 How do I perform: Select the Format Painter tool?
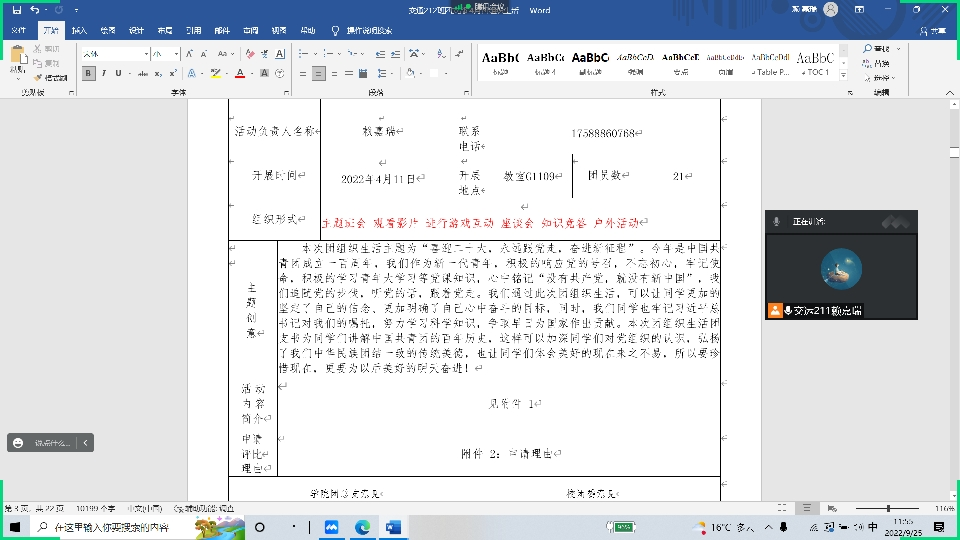click(51, 77)
